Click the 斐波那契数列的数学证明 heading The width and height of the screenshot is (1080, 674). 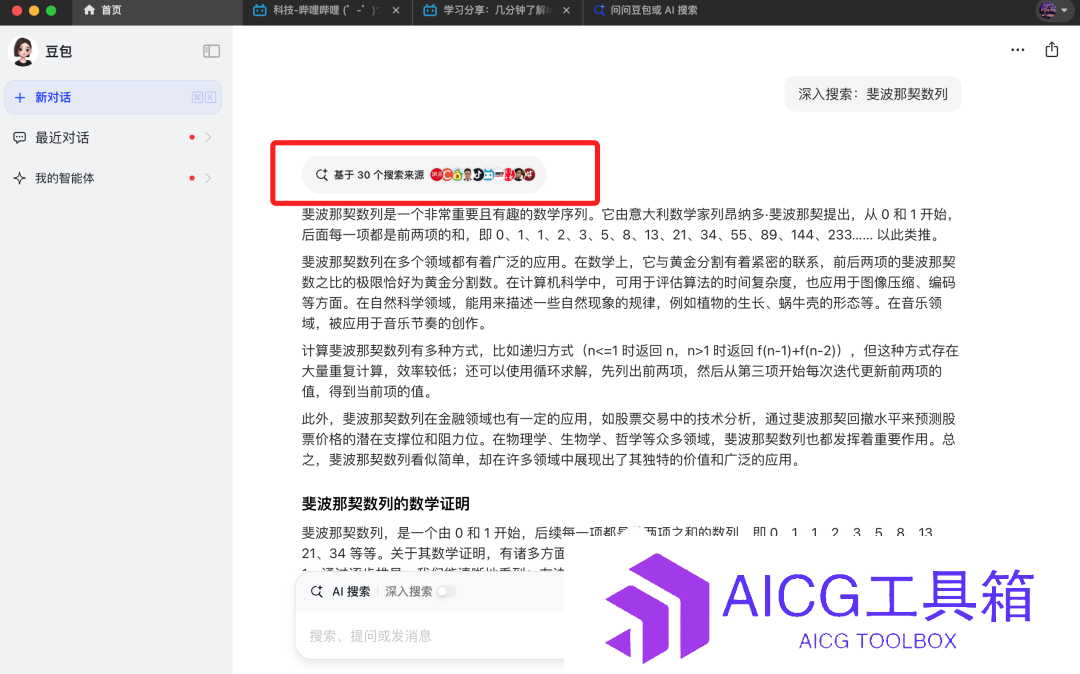[x=386, y=504]
